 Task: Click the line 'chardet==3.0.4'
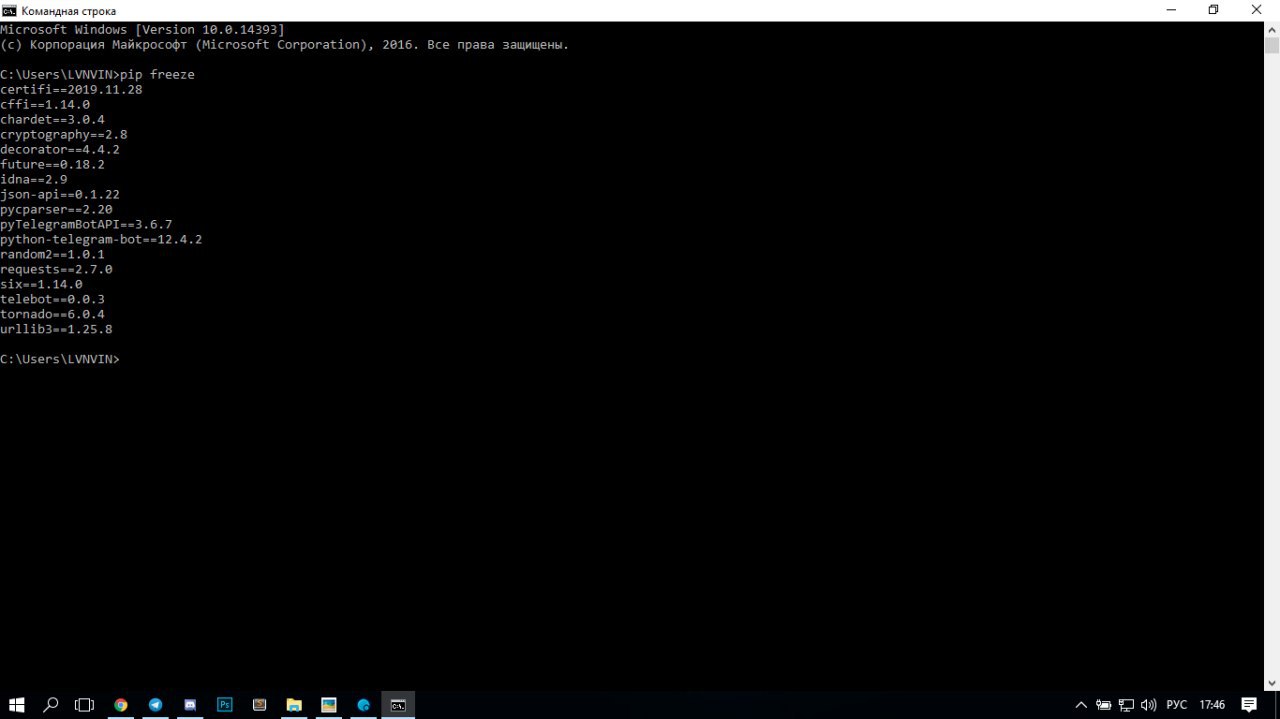click(52, 120)
